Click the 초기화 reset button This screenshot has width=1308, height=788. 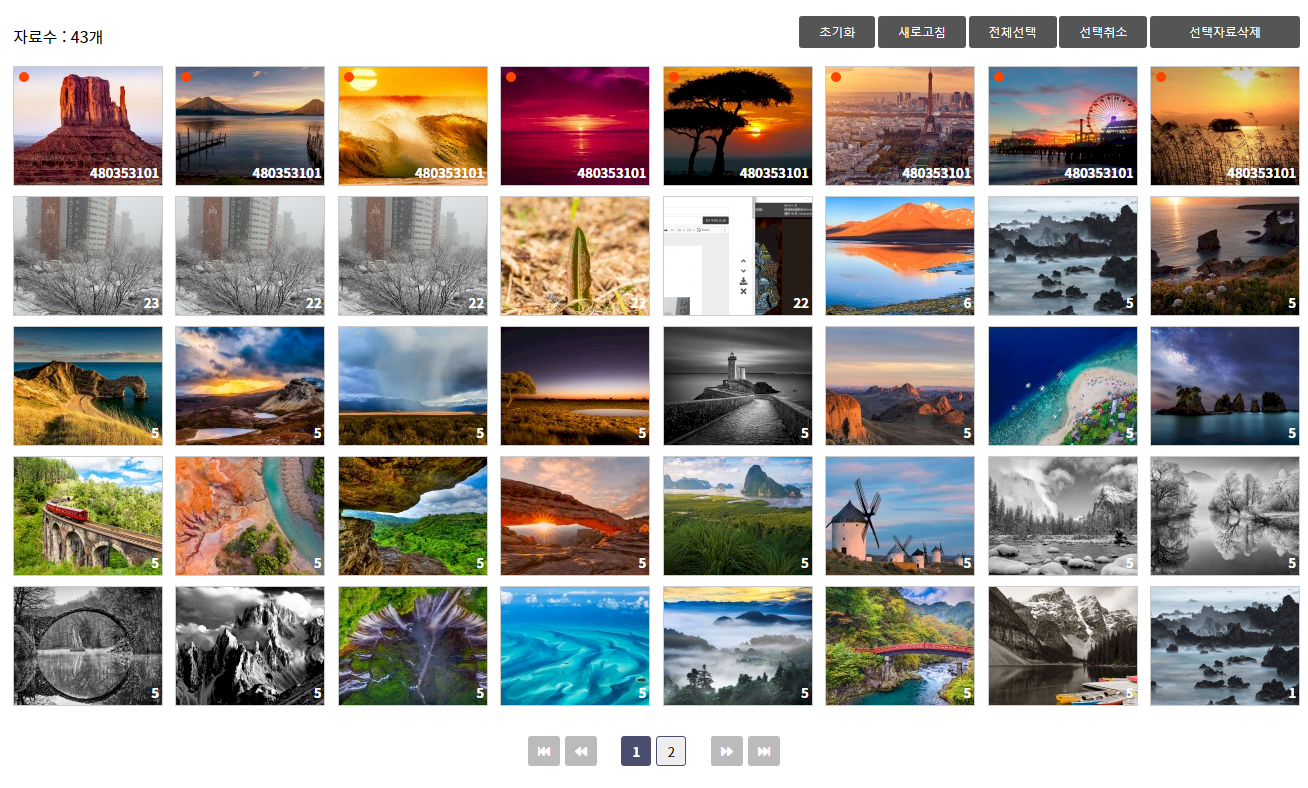836,32
